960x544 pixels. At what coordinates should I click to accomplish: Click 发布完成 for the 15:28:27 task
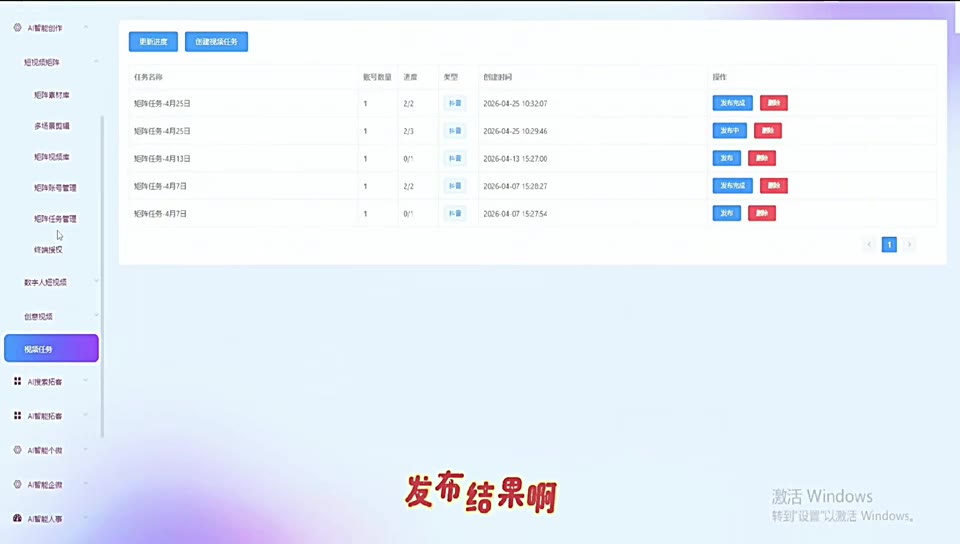pos(732,185)
